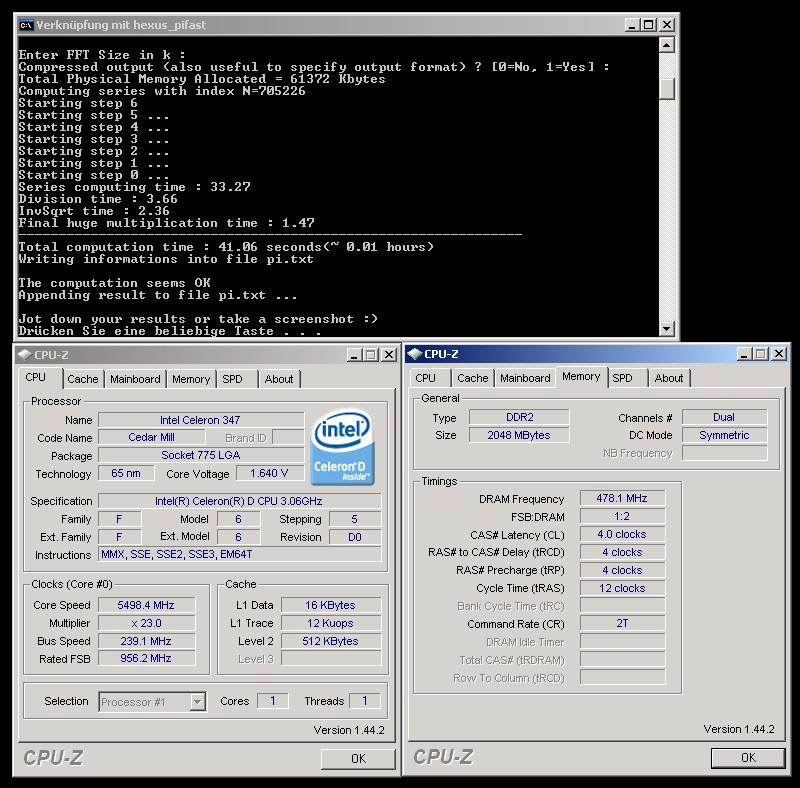Screen dimensions: 800x788
Task: Click the console scrollbar down arrow
Action: (x=666, y=329)
